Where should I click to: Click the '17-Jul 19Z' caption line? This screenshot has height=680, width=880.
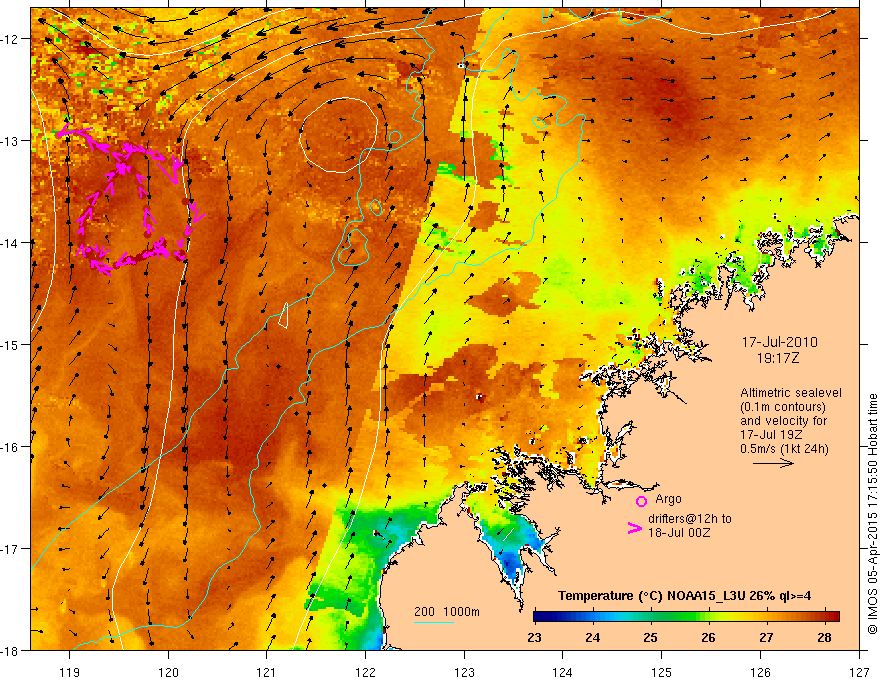(x=771, y=434)
